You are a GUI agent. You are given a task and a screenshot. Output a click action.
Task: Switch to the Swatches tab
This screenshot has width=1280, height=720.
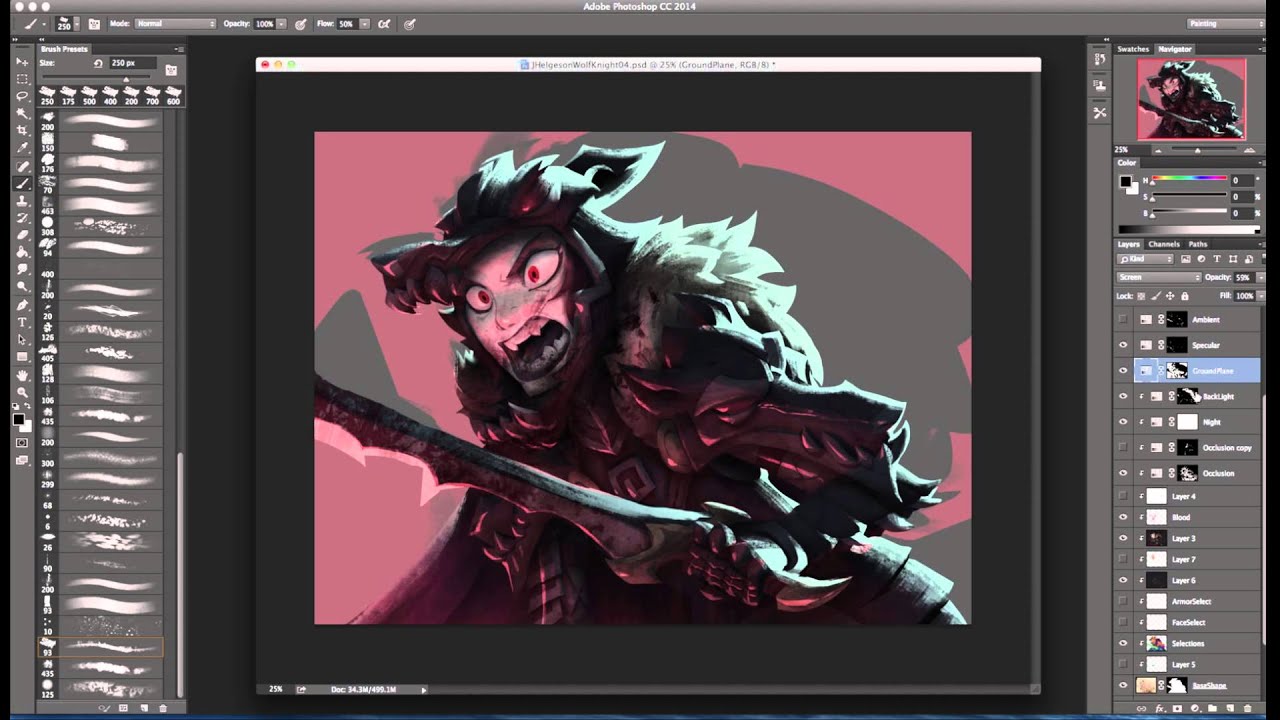[1133, 49]
